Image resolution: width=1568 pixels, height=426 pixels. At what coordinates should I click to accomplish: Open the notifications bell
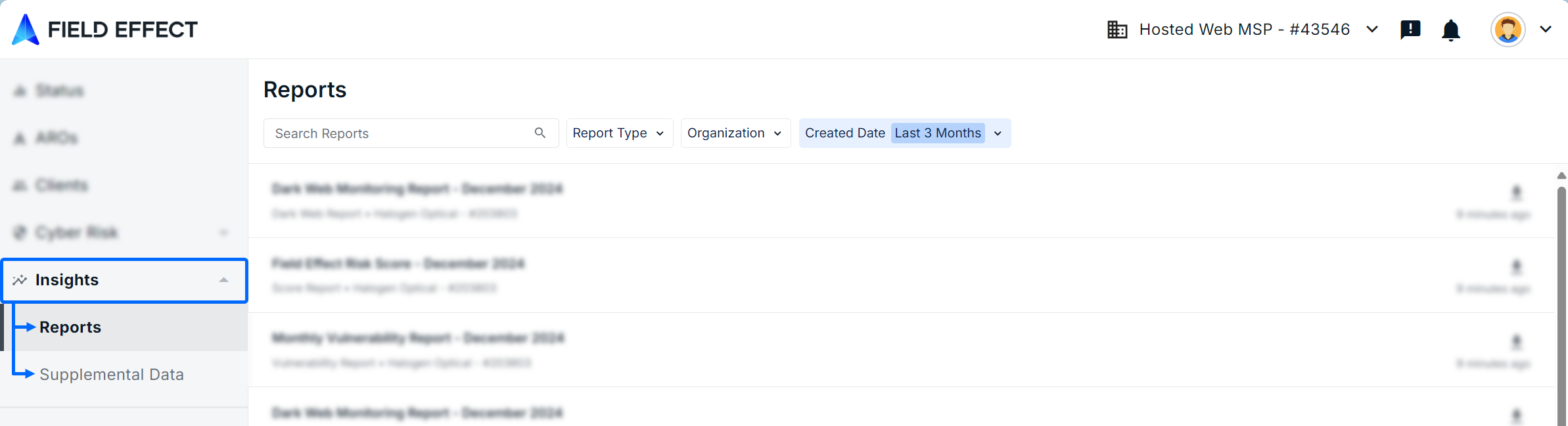point(1451,30)
